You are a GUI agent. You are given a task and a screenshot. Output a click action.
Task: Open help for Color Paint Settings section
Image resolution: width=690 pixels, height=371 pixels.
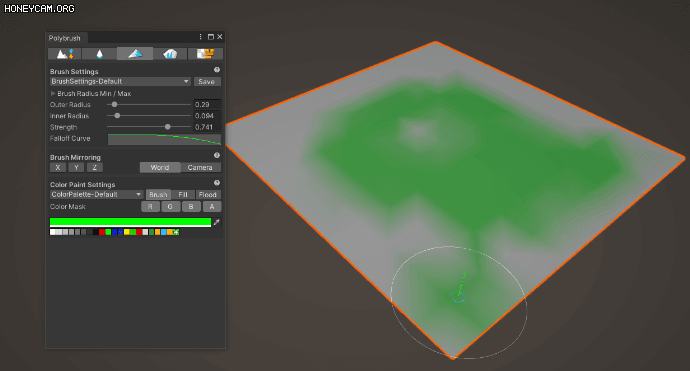pos(217,183)
